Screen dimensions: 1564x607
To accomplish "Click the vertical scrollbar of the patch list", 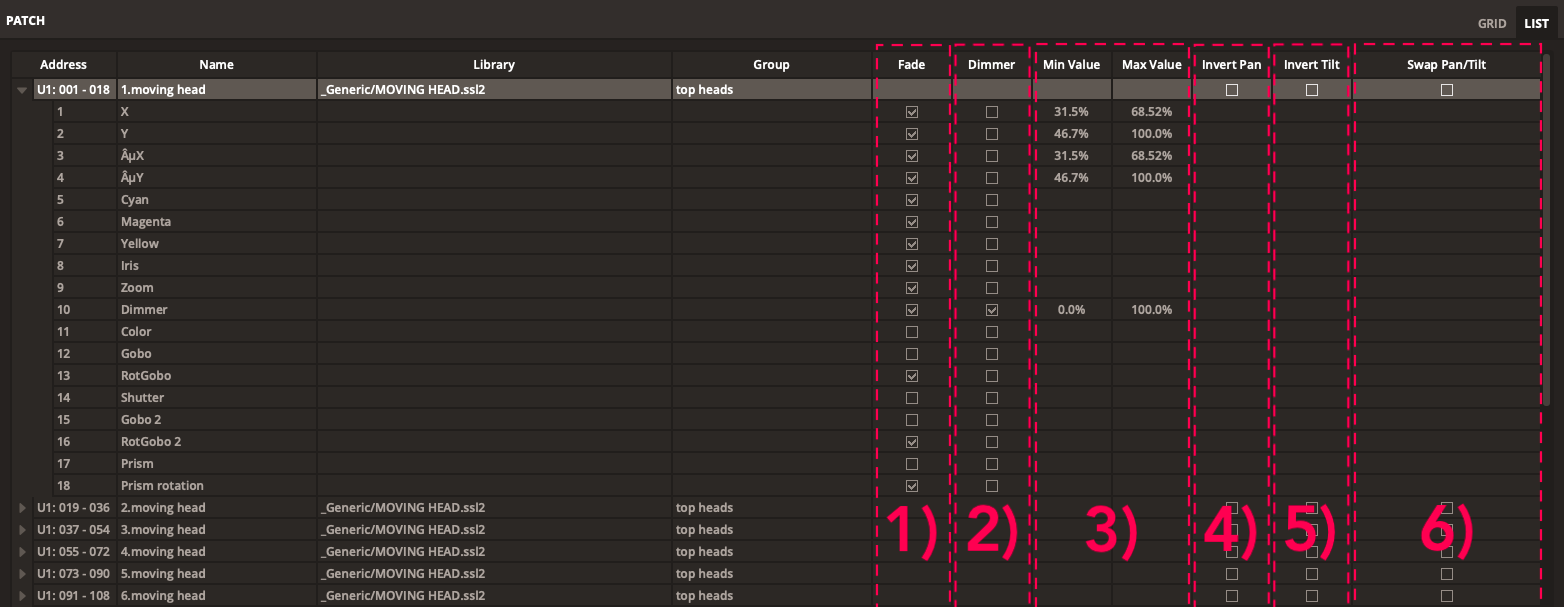I will coord(1548,230).
